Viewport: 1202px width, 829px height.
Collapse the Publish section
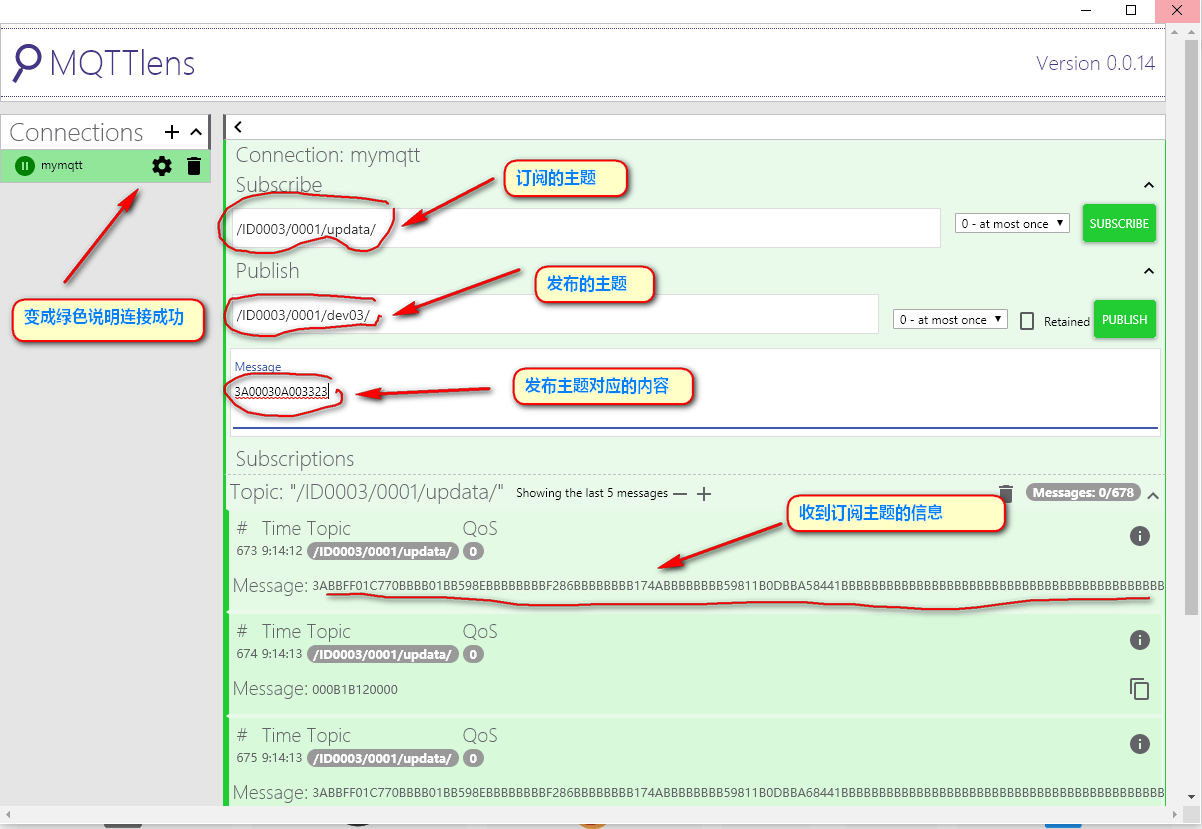pyautogui.click(x=1149, y=271)
